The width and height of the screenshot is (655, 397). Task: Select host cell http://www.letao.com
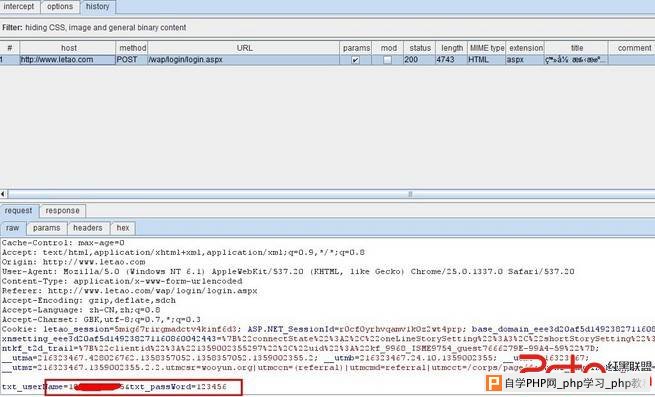click(68, 60)
